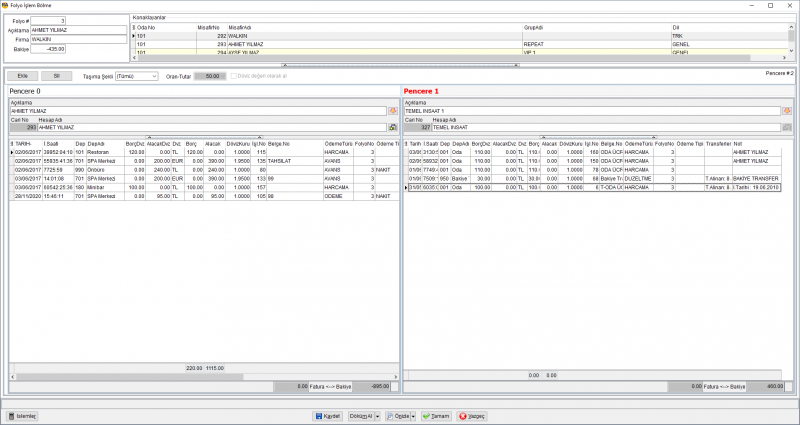Click the orange icon beside TEMEL INSAAT 1 field
This screenshot has height=425, width=800.
[x=787, y=111]
